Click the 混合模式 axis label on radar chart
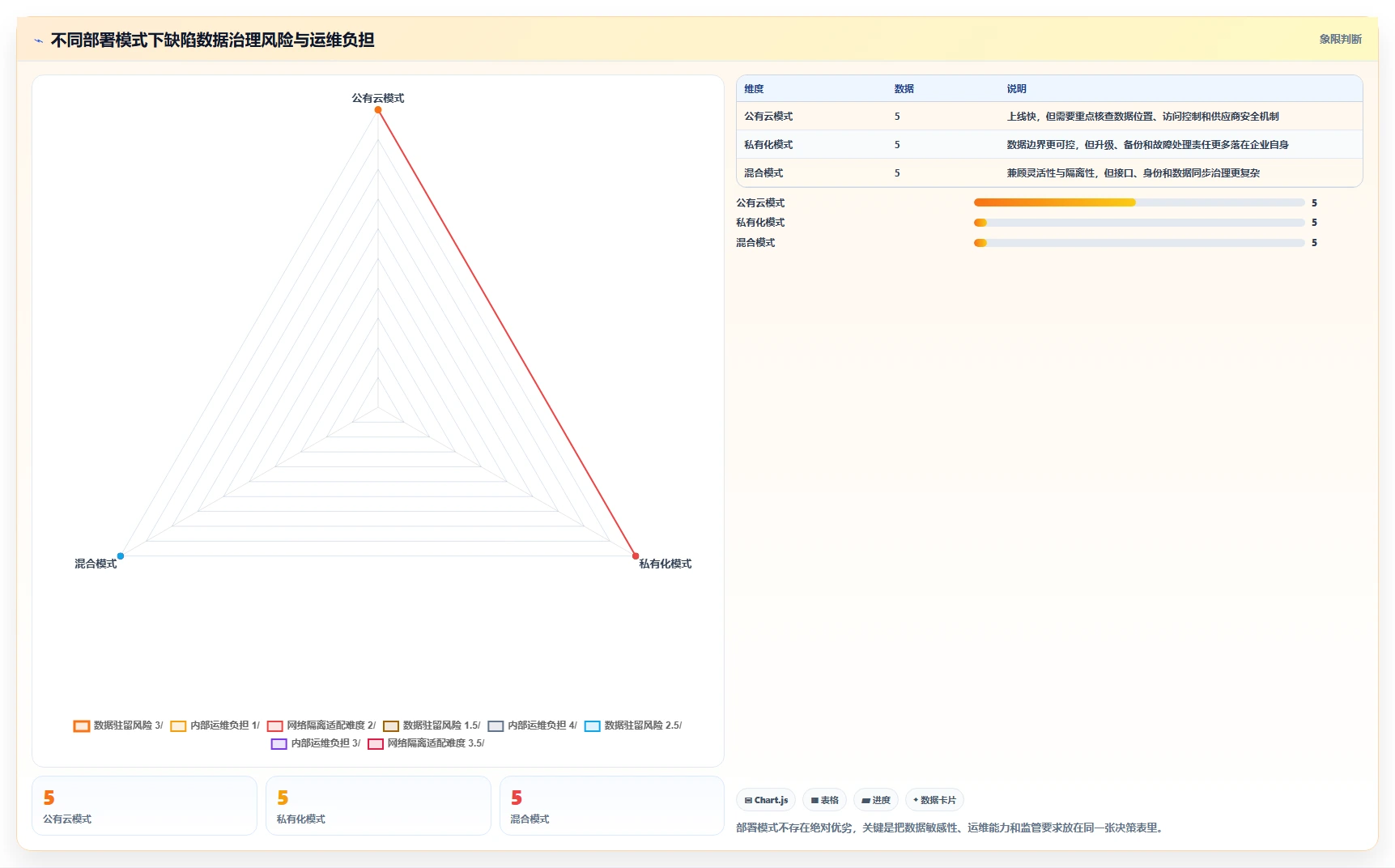 (x=96, y=564)
